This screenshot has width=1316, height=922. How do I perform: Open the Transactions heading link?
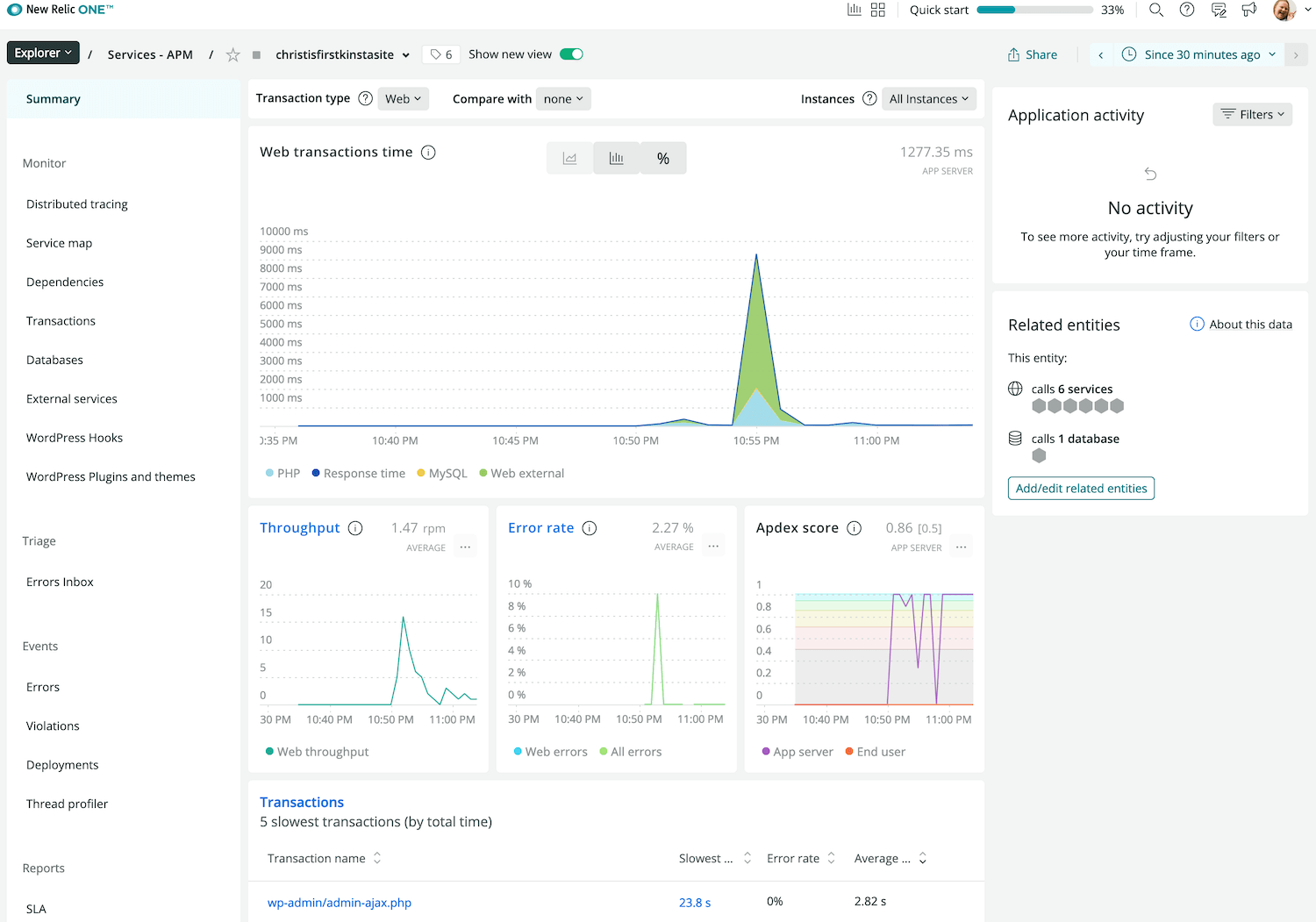pyautogui.click(x=302, y=802)
